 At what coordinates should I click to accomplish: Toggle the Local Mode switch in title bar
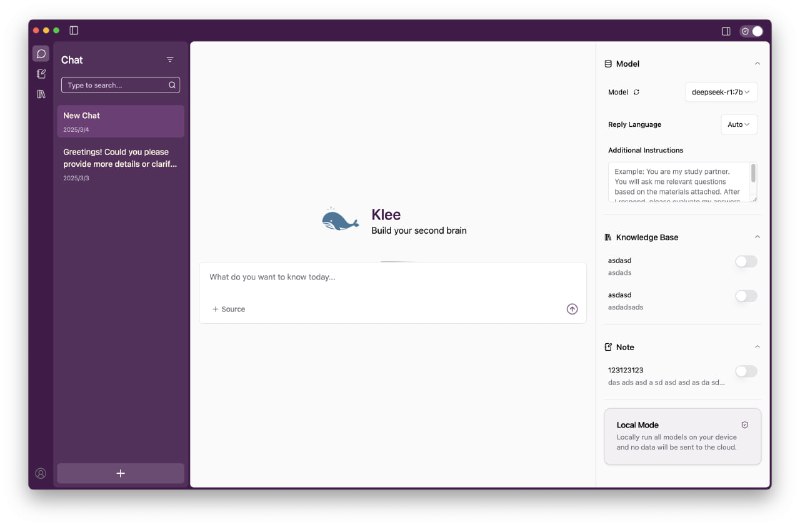(x=751, y=31)
